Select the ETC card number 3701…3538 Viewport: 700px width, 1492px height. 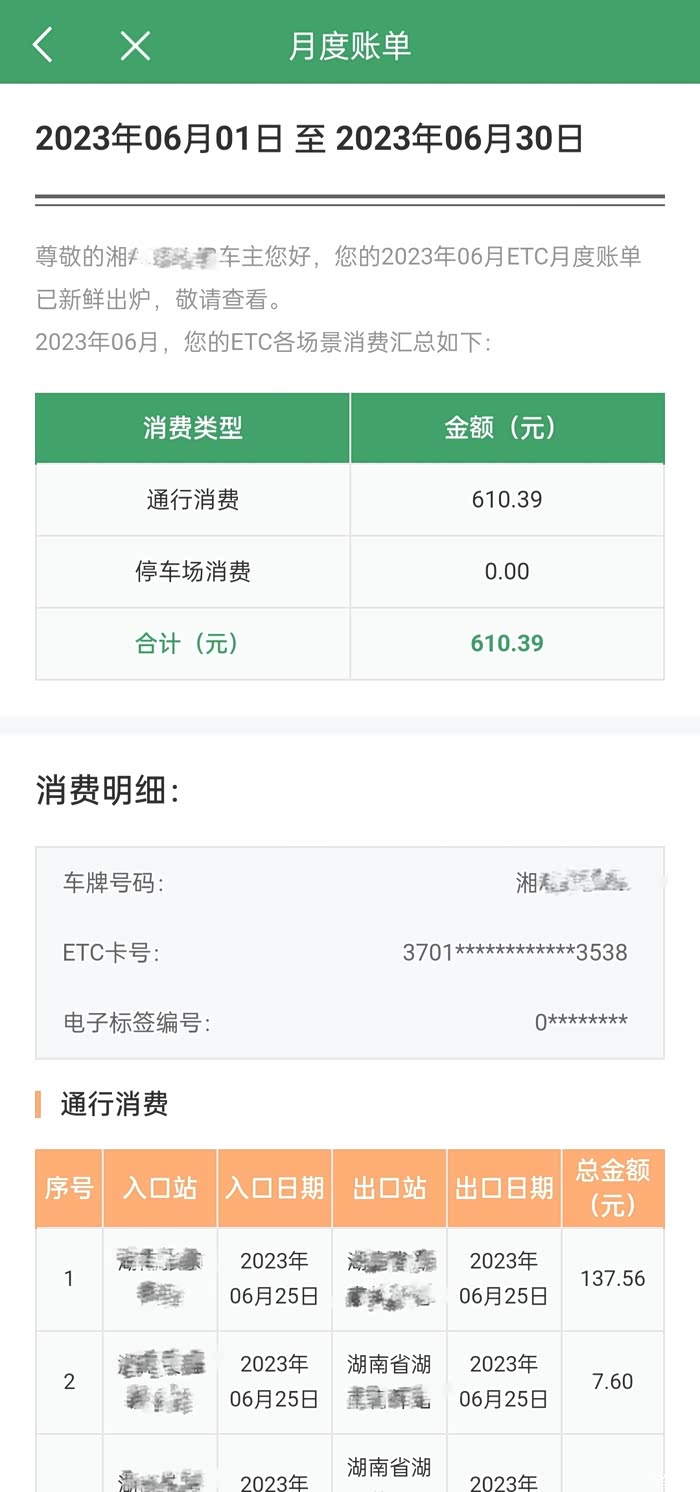point(515,953)
